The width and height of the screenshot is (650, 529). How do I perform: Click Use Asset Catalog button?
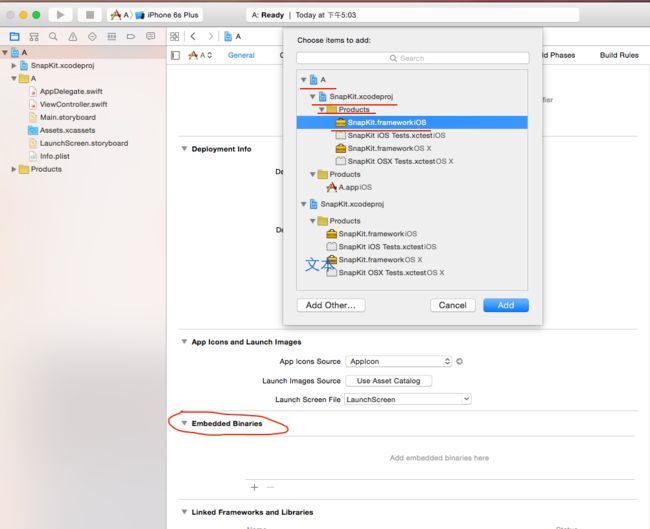[x=388, y=381]
